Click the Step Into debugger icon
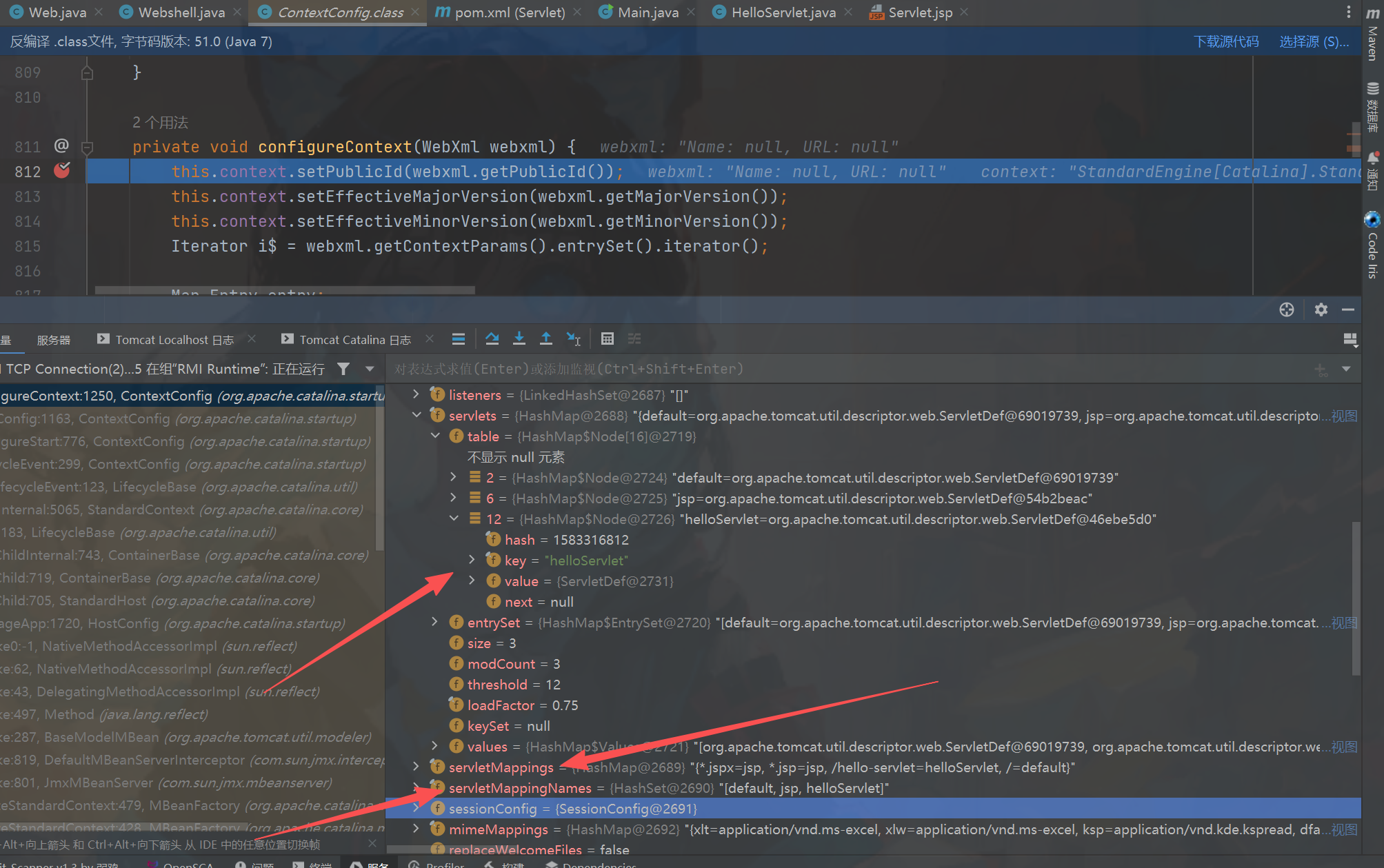 (x=519, y=339)
